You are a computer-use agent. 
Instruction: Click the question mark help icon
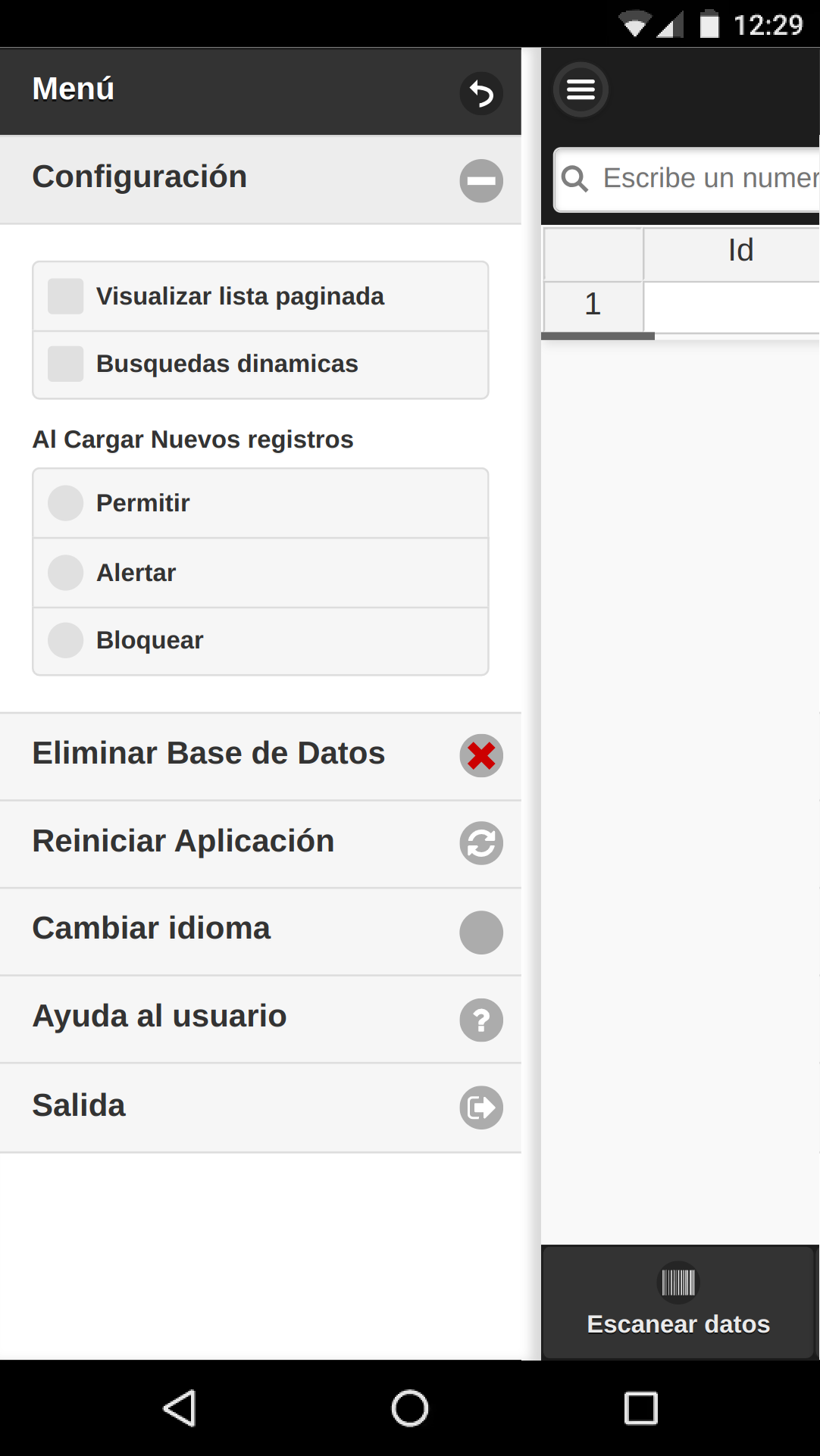pos(481,1020)
